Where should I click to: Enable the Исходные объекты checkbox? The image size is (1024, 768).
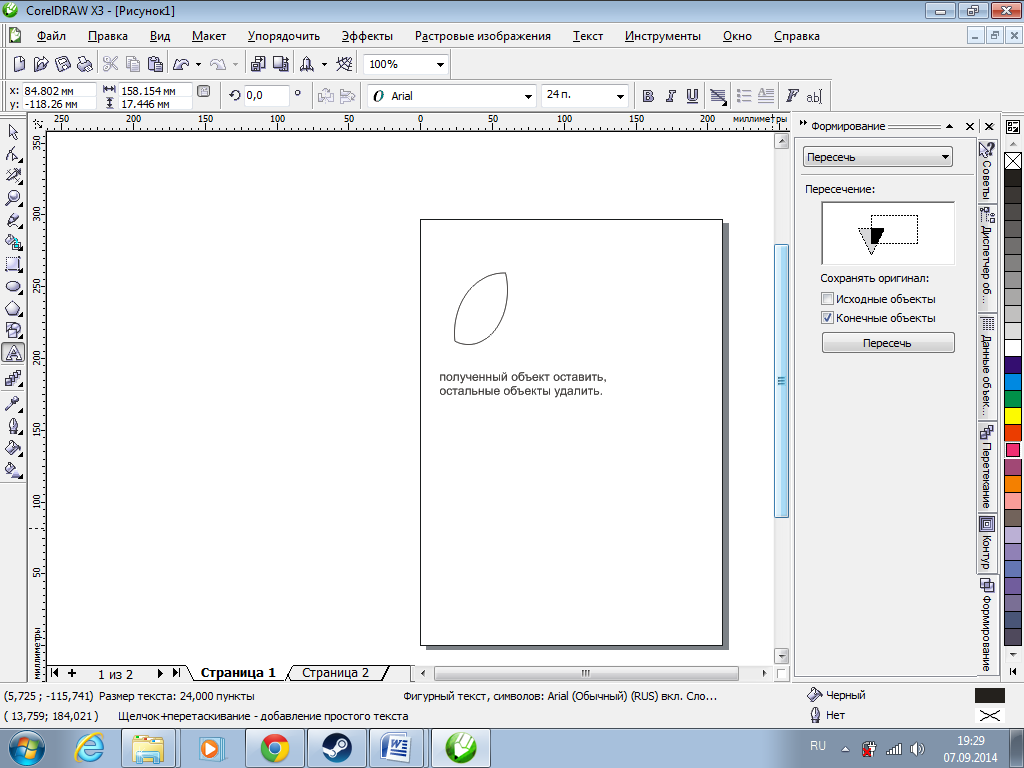click(827, 299)
